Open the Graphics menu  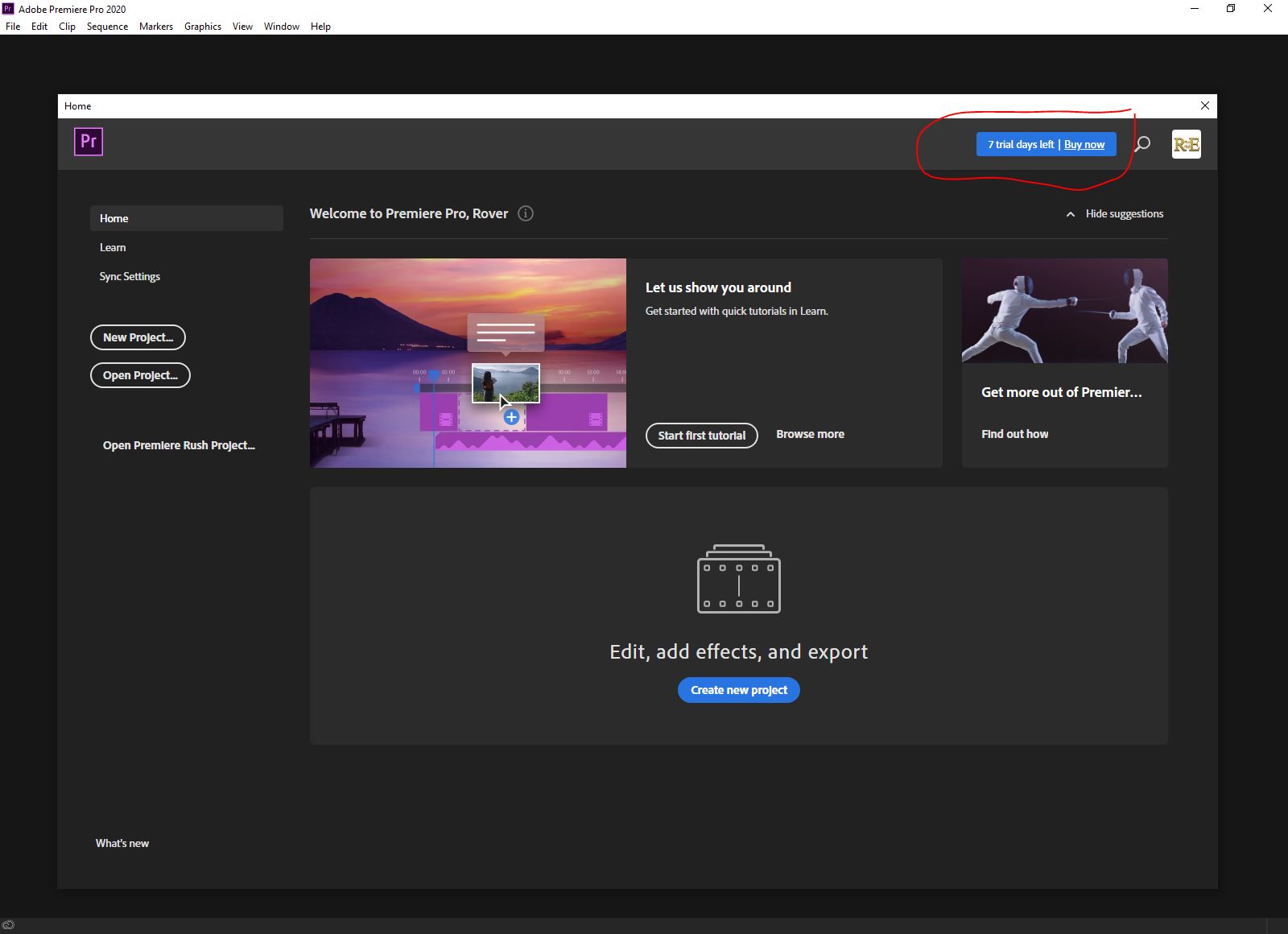click(x=203, y=27)
